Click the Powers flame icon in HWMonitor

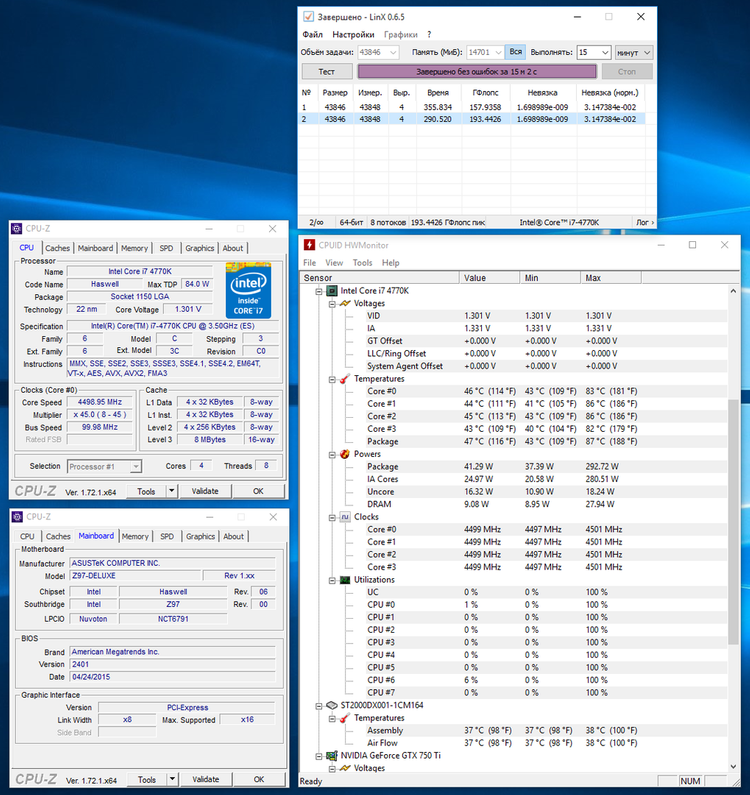point(344,454)
